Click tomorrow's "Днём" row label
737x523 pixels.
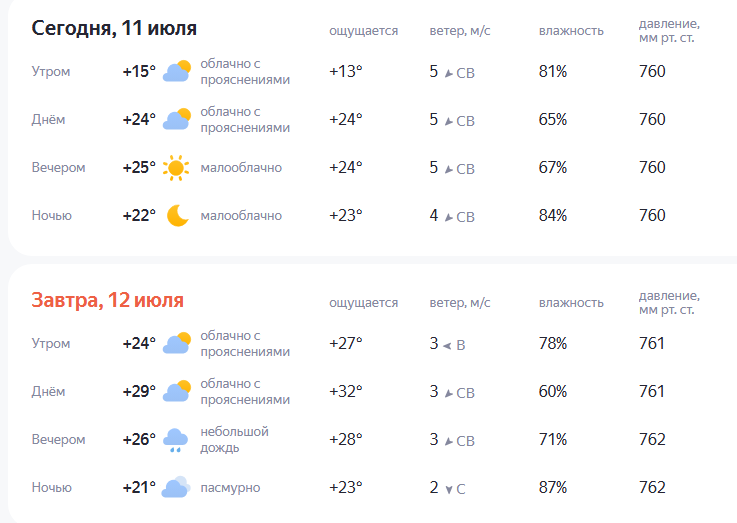pos(48,392)
